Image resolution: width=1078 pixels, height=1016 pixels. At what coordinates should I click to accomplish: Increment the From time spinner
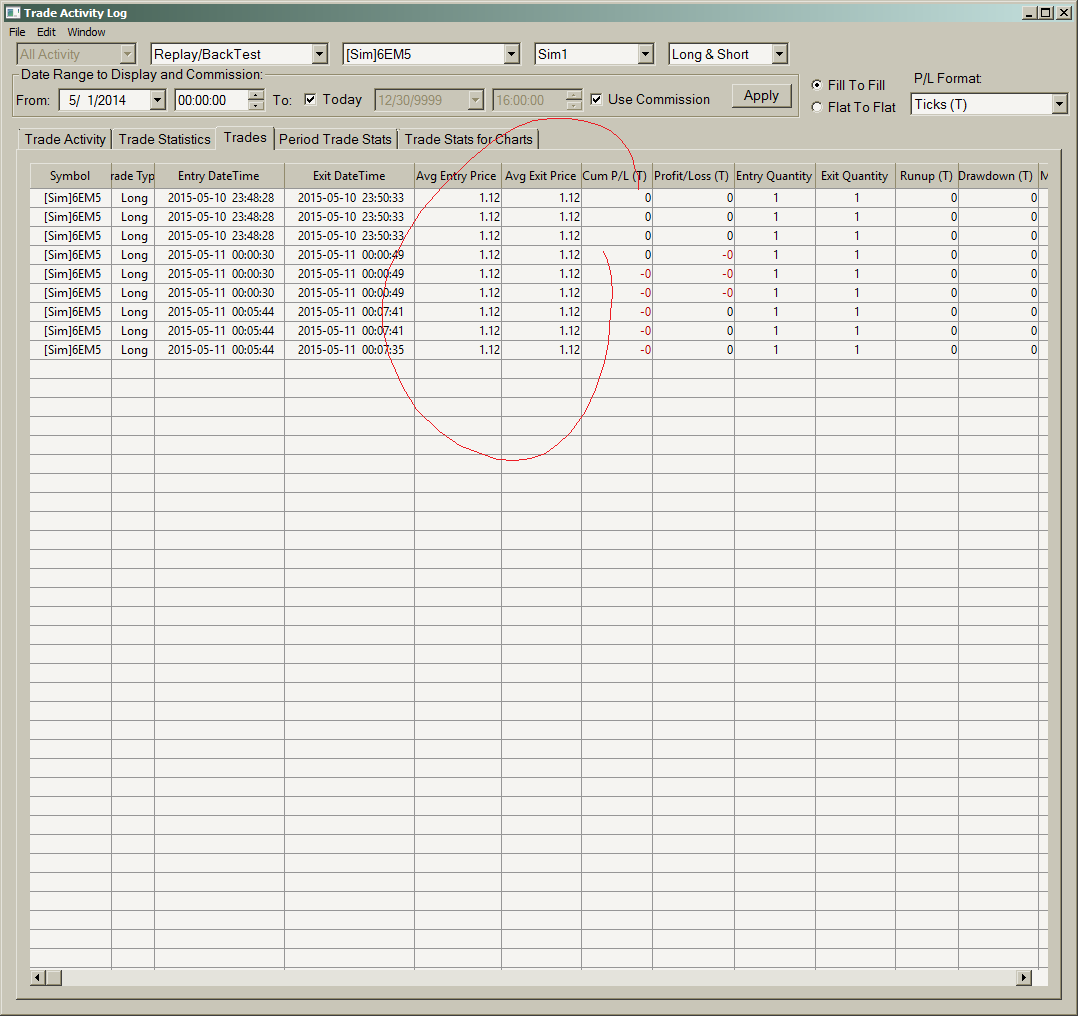(x=256, y=95)
